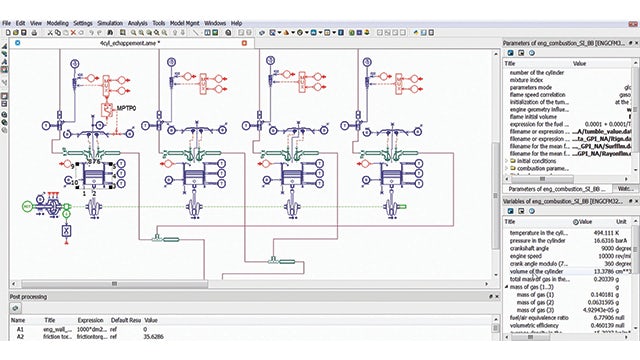Click the Value column header in Parameters
This screenshot has height=360, width=640.
[579, 64]
